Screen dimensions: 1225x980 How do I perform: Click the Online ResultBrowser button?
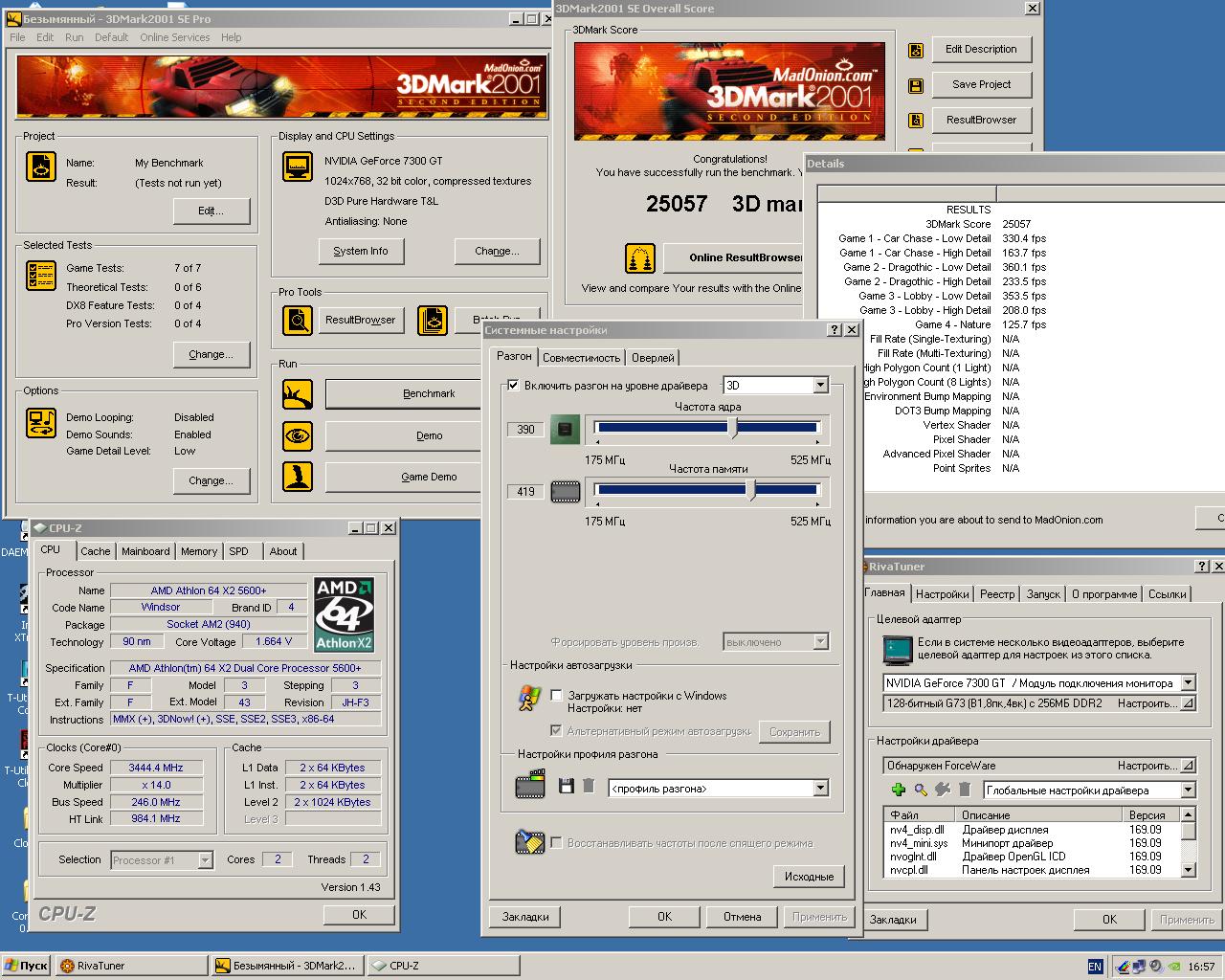pos(732,257)
